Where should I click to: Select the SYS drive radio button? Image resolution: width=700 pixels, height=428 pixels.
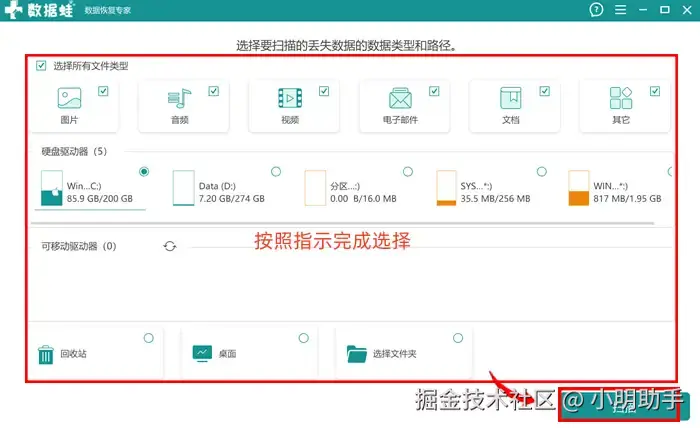coord(542,171)
